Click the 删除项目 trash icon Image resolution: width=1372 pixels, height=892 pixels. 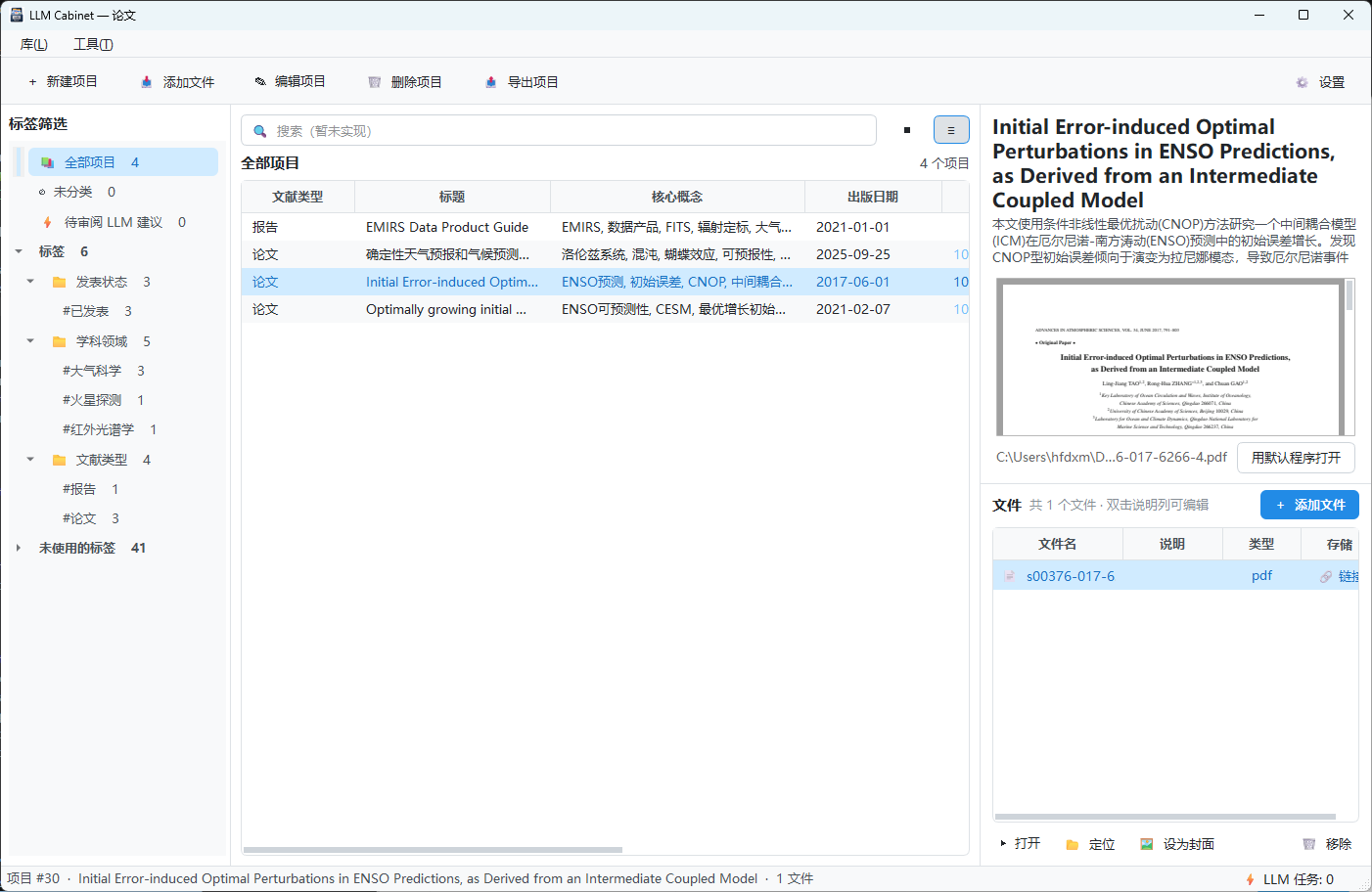point(374,82)
